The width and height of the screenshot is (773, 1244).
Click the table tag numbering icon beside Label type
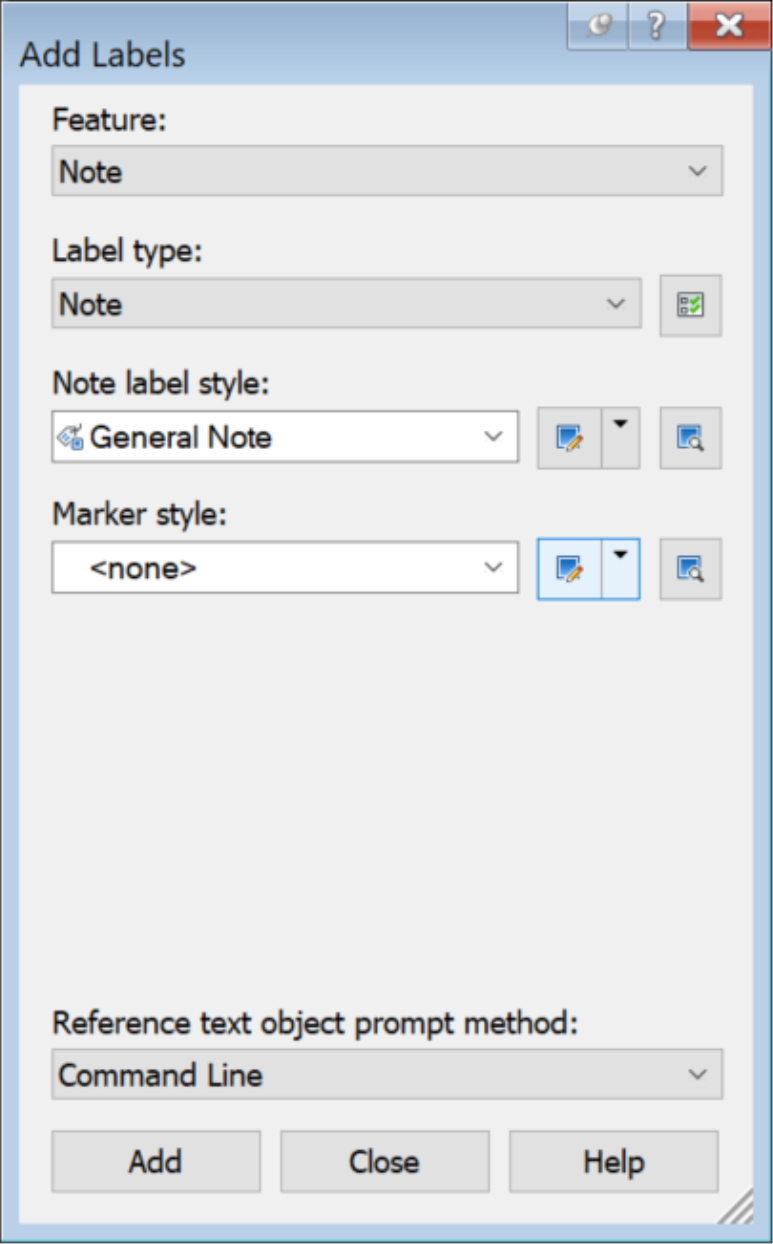click(690, 305)
